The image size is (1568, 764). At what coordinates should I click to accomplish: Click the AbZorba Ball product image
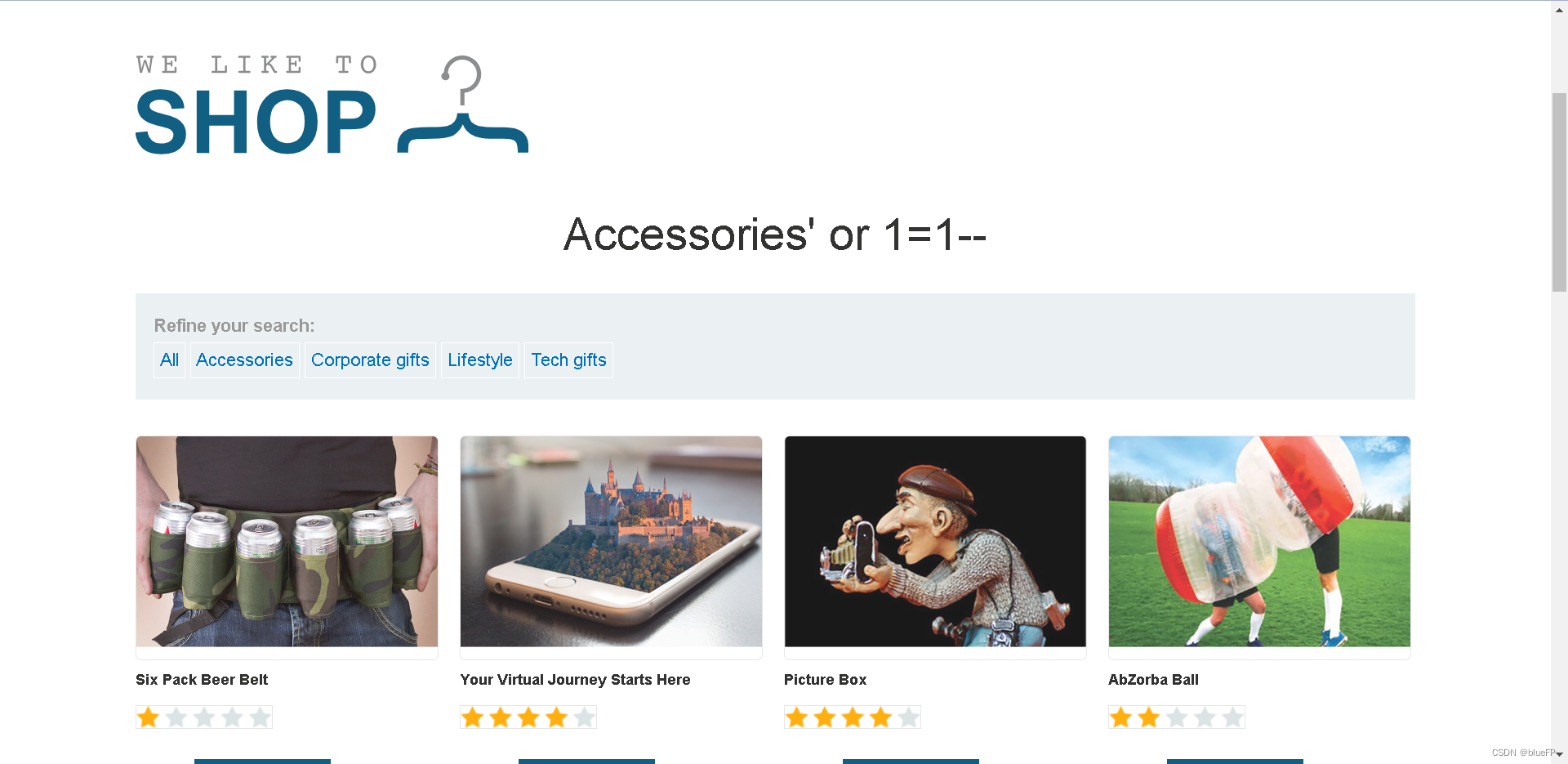click(1259, 542)
